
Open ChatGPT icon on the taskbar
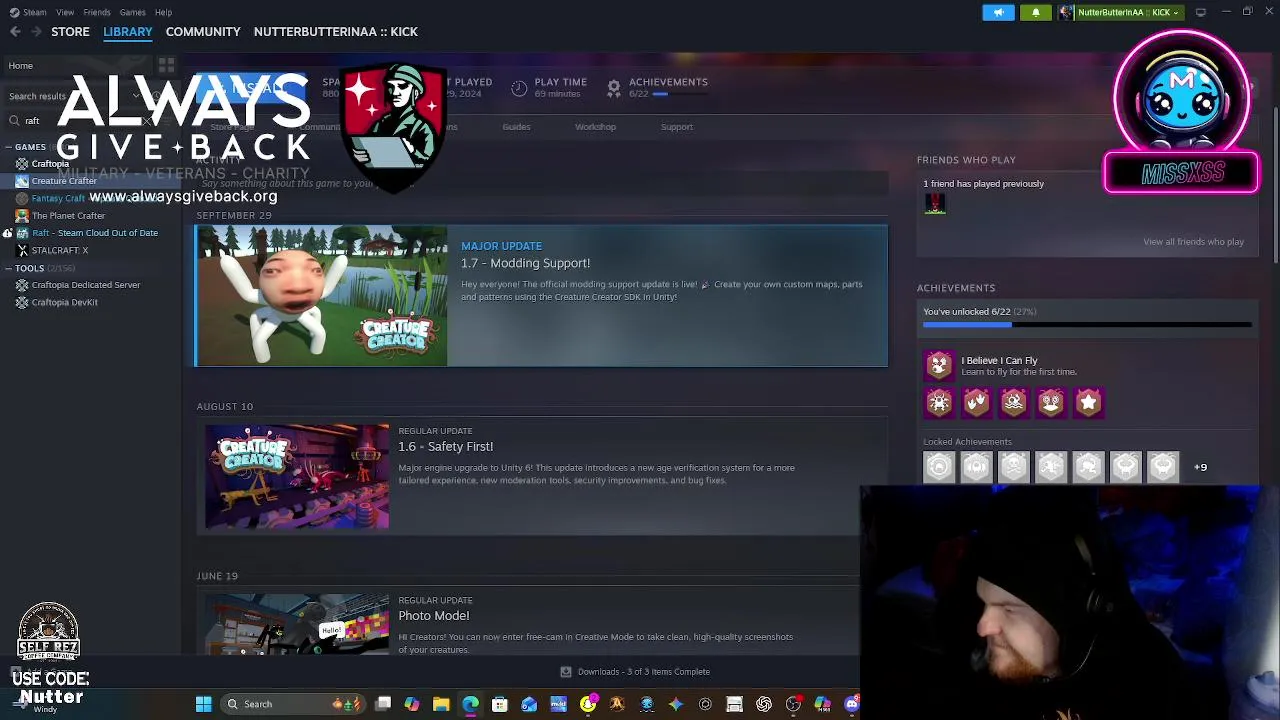pos(764,704)
